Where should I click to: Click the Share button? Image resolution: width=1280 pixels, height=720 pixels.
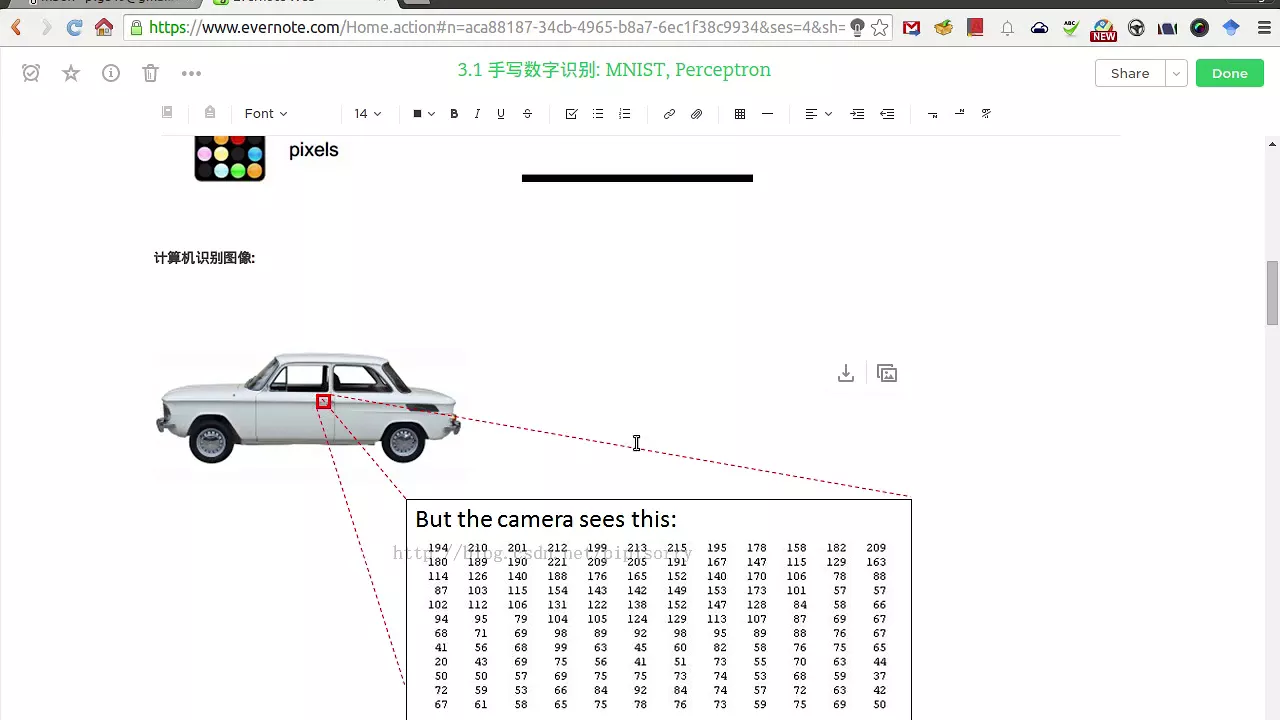point(1130,73)
